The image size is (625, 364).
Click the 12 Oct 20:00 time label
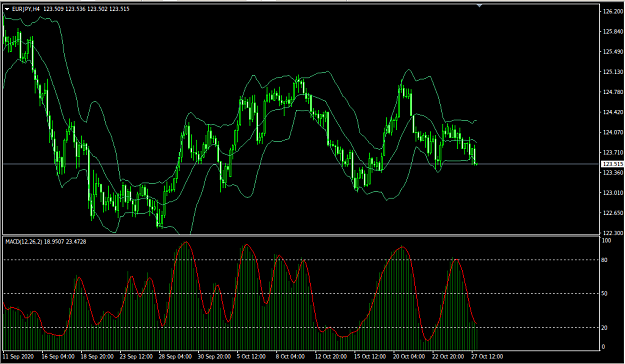[331, 356]
